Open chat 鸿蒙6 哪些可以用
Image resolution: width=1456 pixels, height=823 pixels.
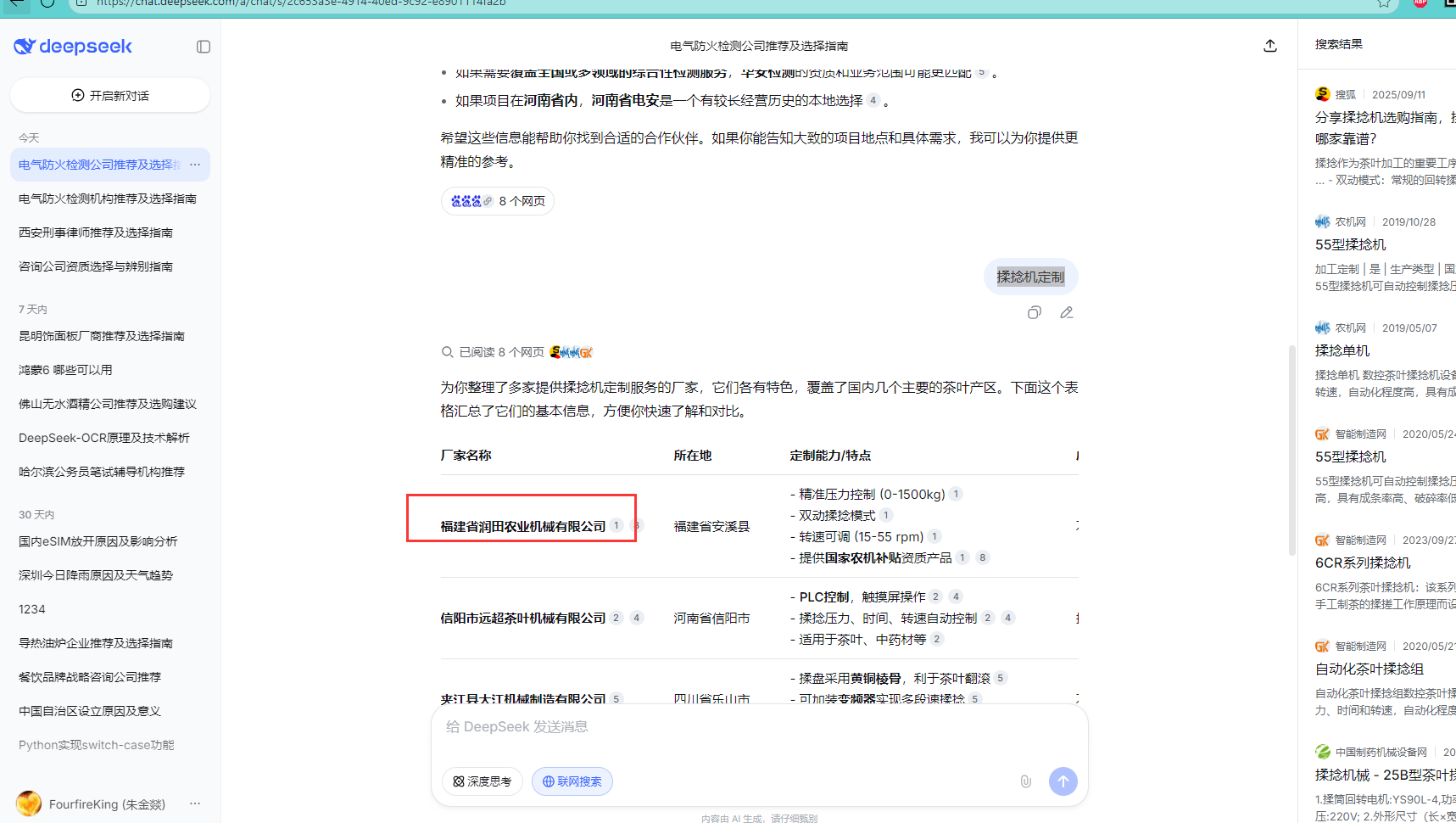coord(65,370)
